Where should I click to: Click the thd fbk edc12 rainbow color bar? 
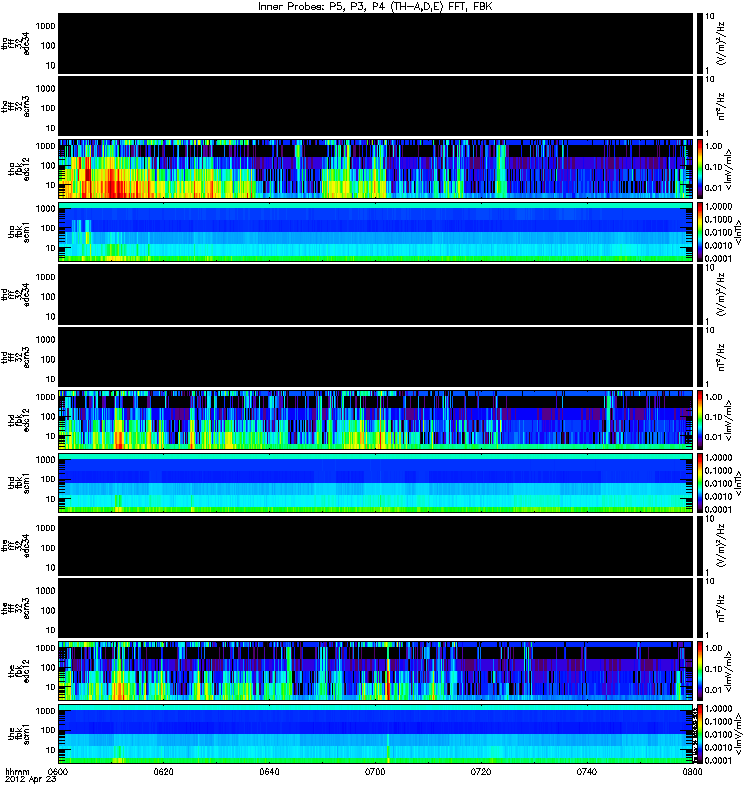tap(700, 420)
